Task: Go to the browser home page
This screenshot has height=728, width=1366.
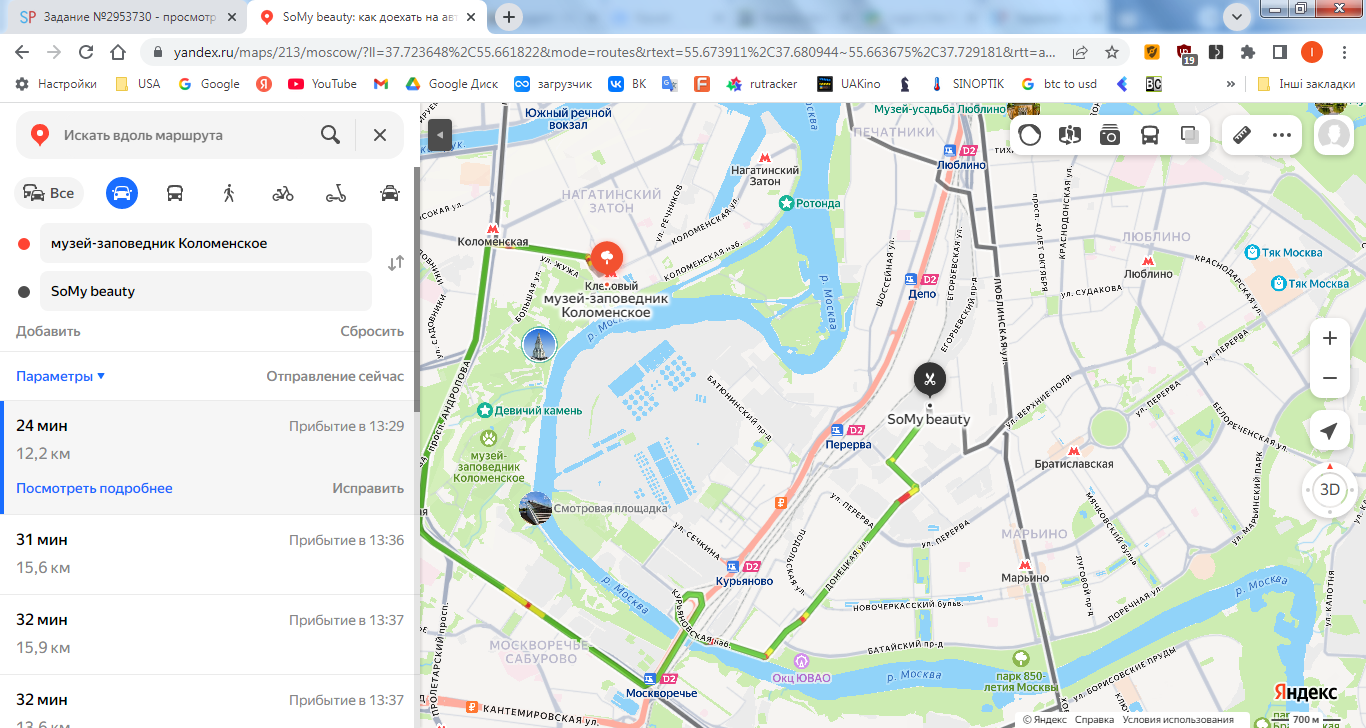Action: point(118,52)
